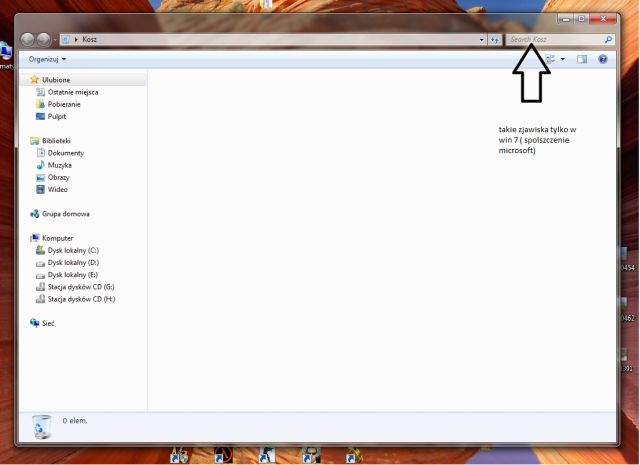Select the Half-Life lambda desktop shortcut
640x465 pixels.
coord(223,455)
